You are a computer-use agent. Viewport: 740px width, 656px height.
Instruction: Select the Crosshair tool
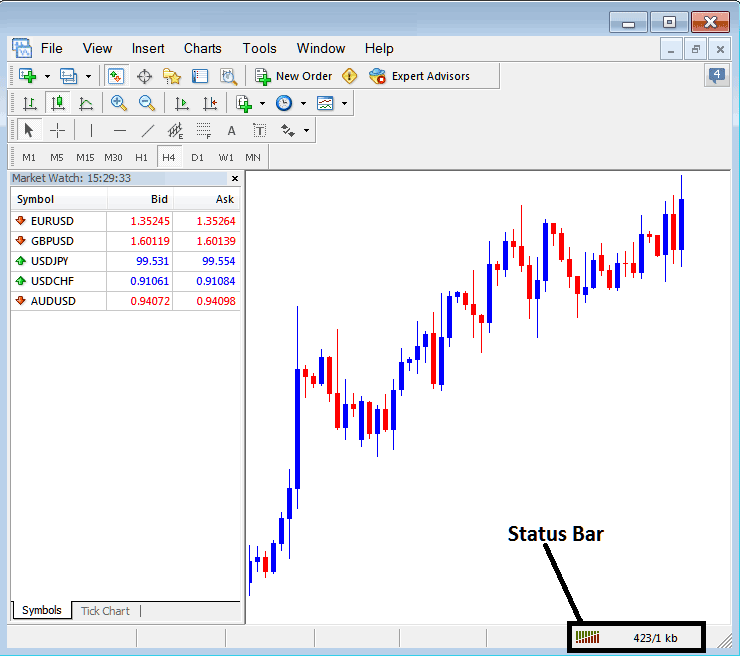[58, 130]
